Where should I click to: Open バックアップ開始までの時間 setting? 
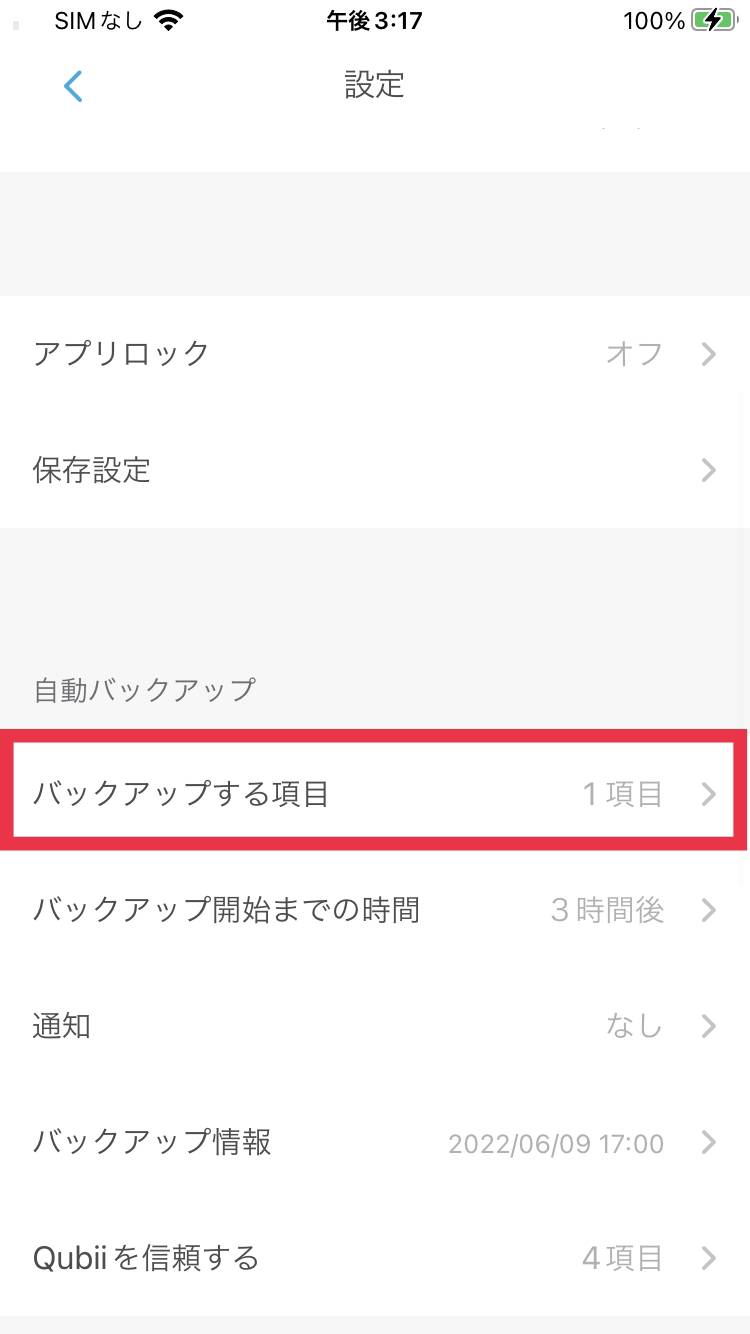click(x=375, y=910)
